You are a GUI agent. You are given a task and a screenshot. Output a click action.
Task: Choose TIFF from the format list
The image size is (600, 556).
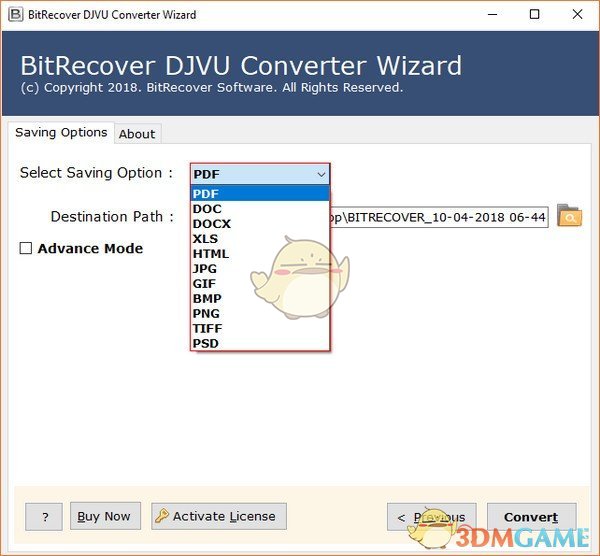tap(260, 328)
